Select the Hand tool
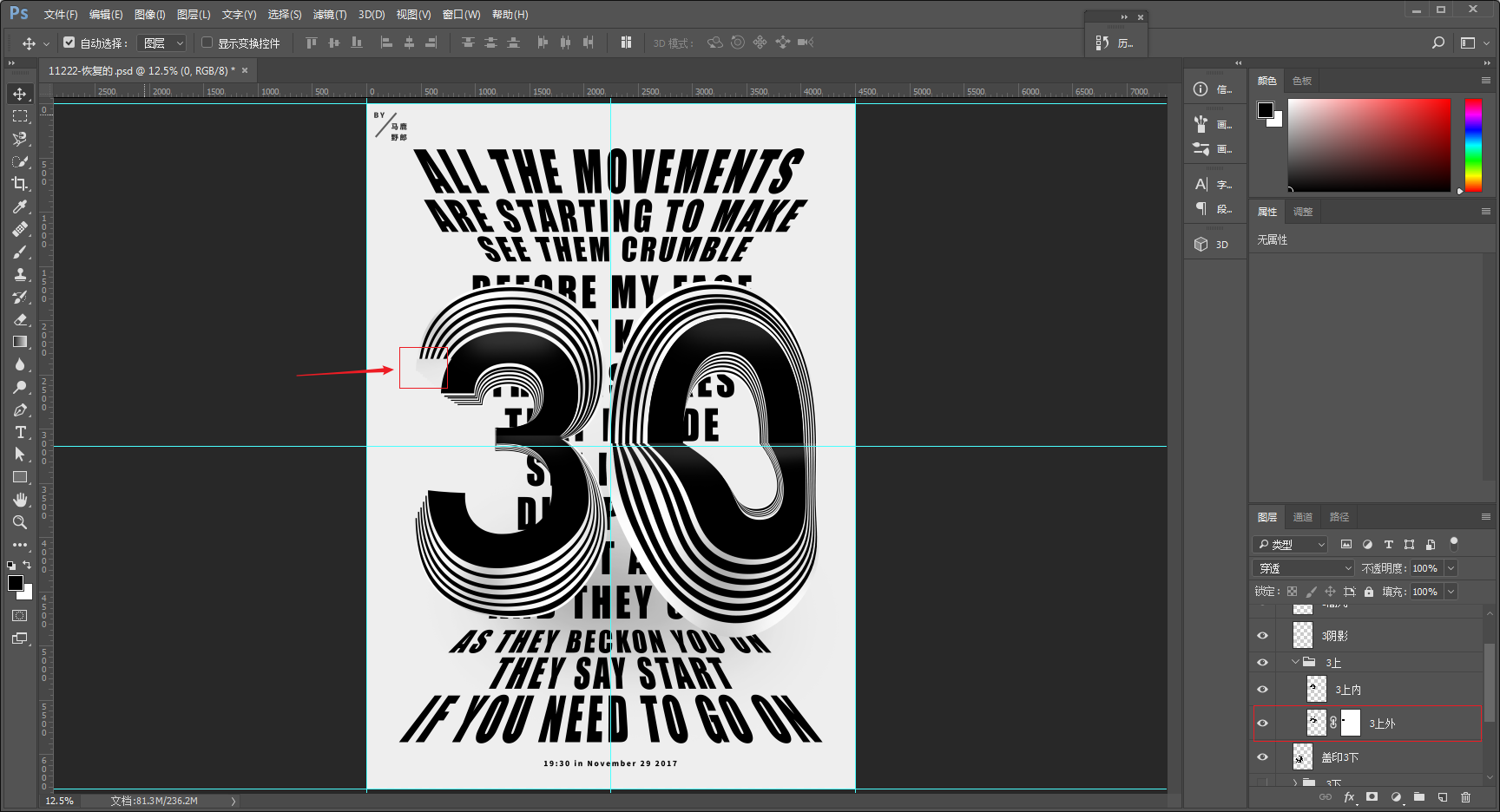Image resolution: width=1500 pixels, height=812 pixels. click(19, 500)
